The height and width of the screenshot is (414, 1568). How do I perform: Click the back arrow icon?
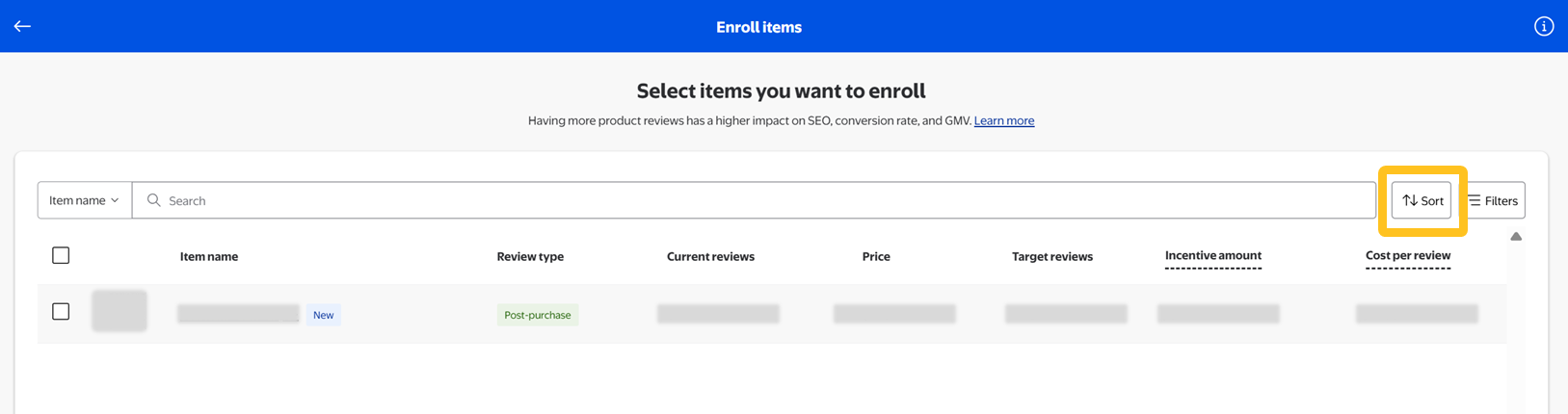pyautogui.click(x=22, y=26)
